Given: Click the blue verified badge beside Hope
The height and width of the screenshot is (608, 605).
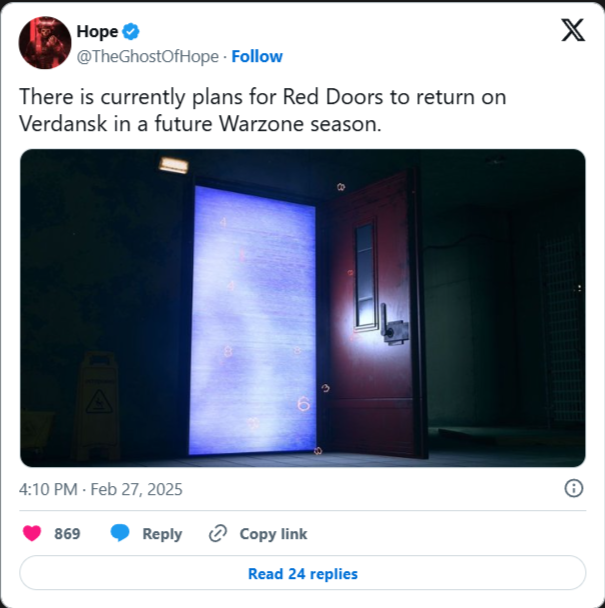Looking at the screenshot, I should point(131,31).
